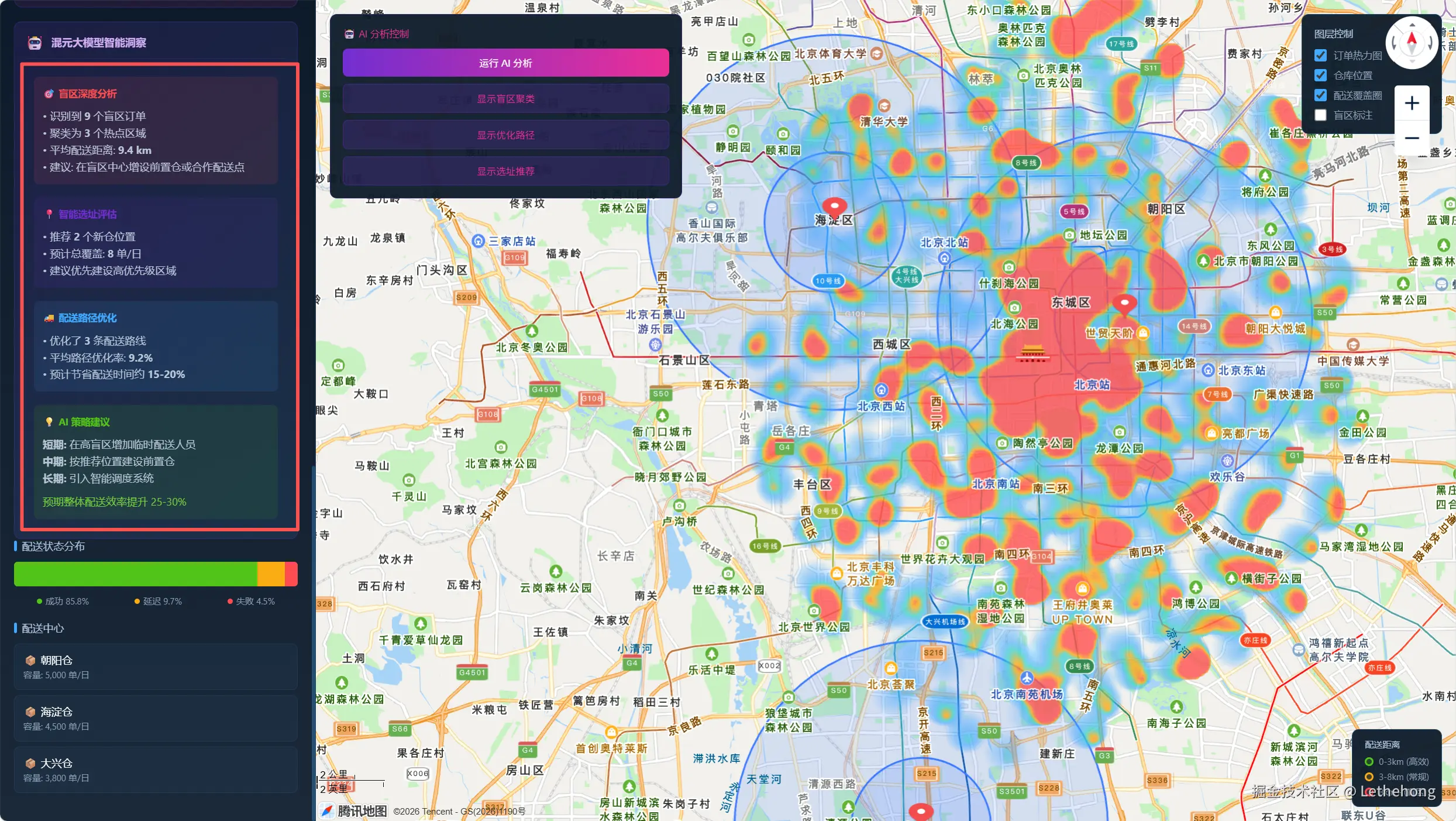1456x821 pixels.
Task: Enable the 盲区标注 layer checkbox
Action: (x=1320, y=115)
